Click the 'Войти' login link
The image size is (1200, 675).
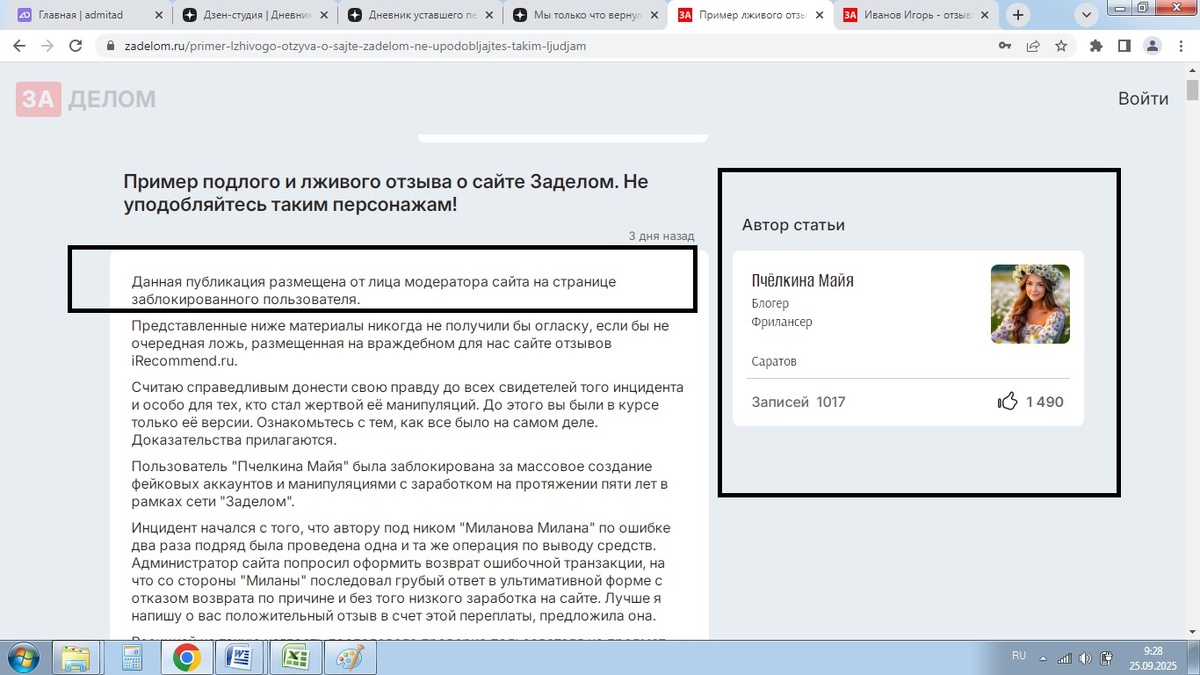pyautogui.click(x=1143, y=98)
